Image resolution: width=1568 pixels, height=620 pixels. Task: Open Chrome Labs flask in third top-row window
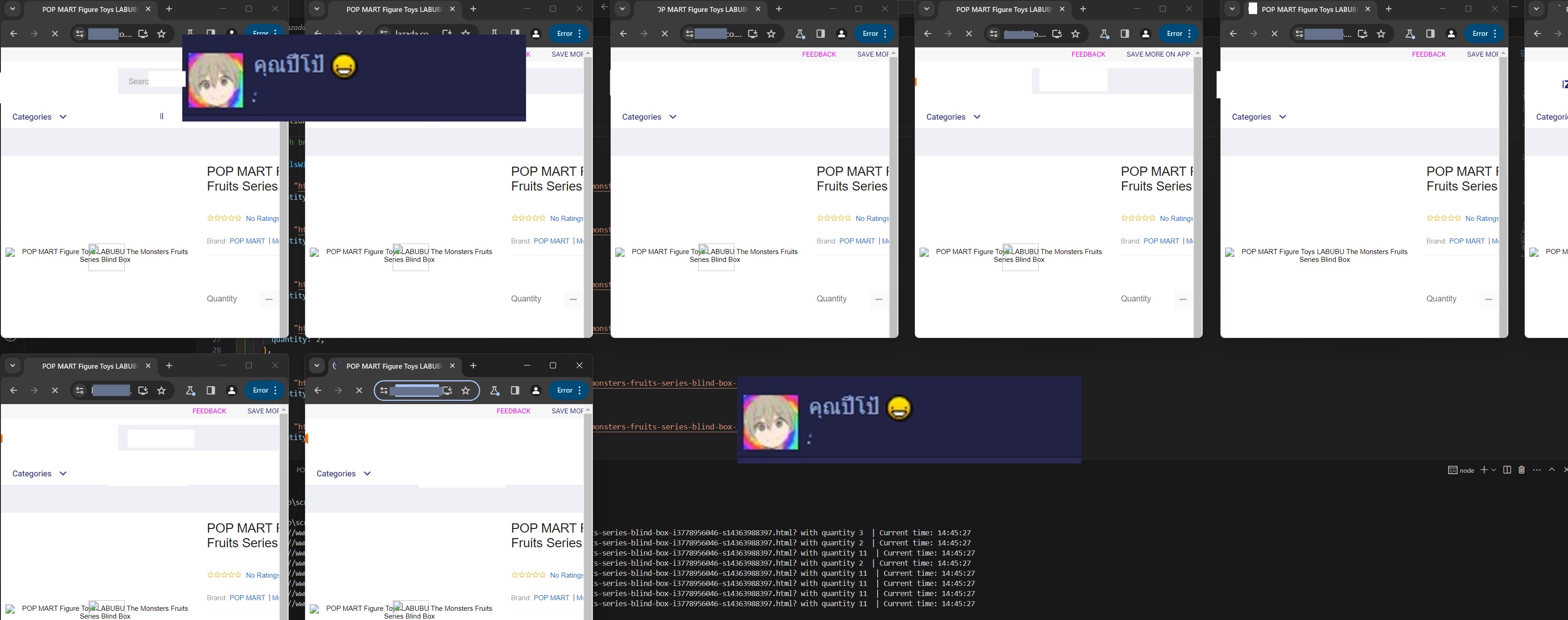point(800,34)
